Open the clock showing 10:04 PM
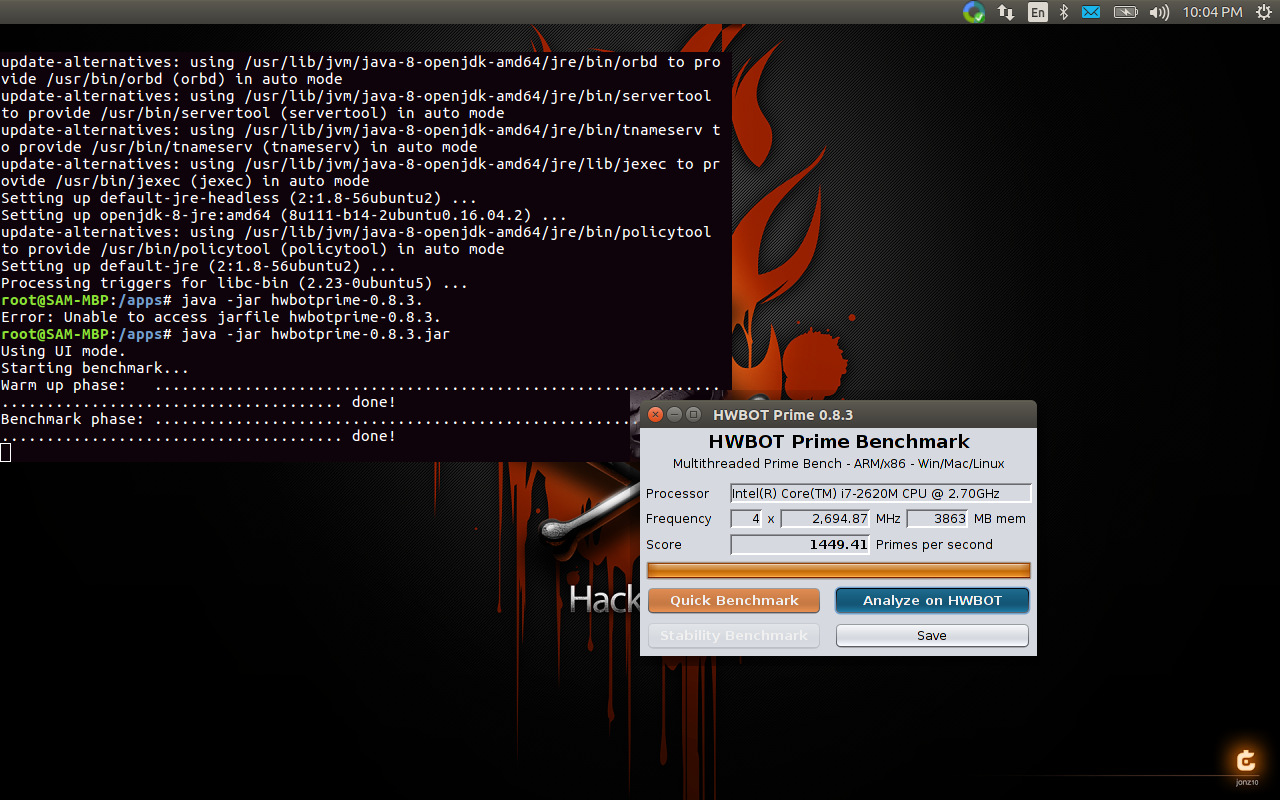The image size is (1280, 800). click(1212, 12)
